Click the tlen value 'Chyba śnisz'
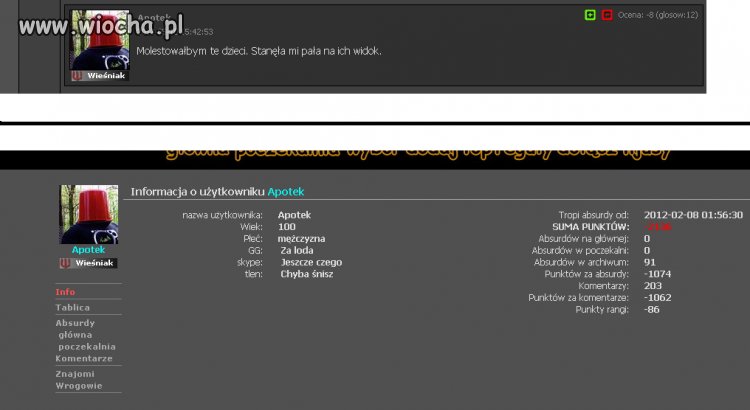The width and height of the screenshot is (750, 410). pos(307,274)
